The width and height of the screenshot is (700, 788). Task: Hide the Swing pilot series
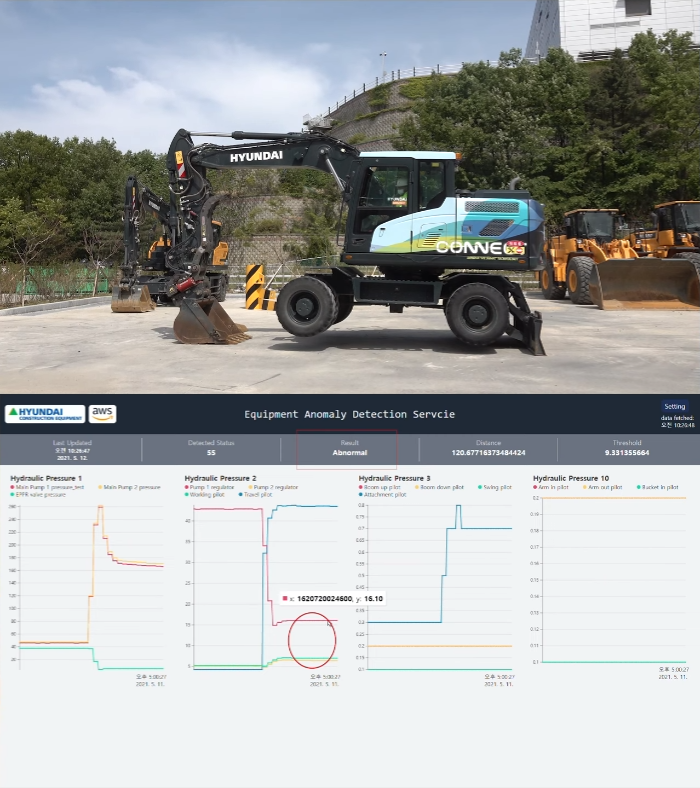point(497,487)
